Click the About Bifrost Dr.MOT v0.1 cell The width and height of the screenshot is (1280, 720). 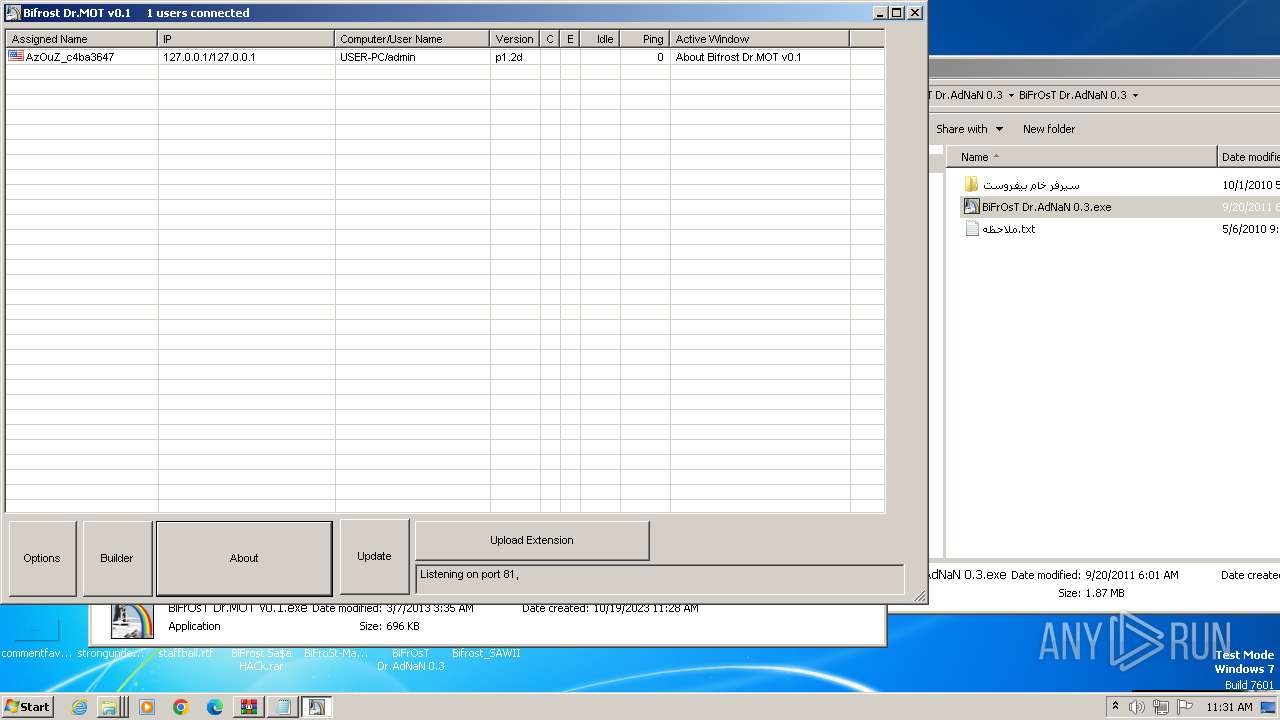click(738, 57)
